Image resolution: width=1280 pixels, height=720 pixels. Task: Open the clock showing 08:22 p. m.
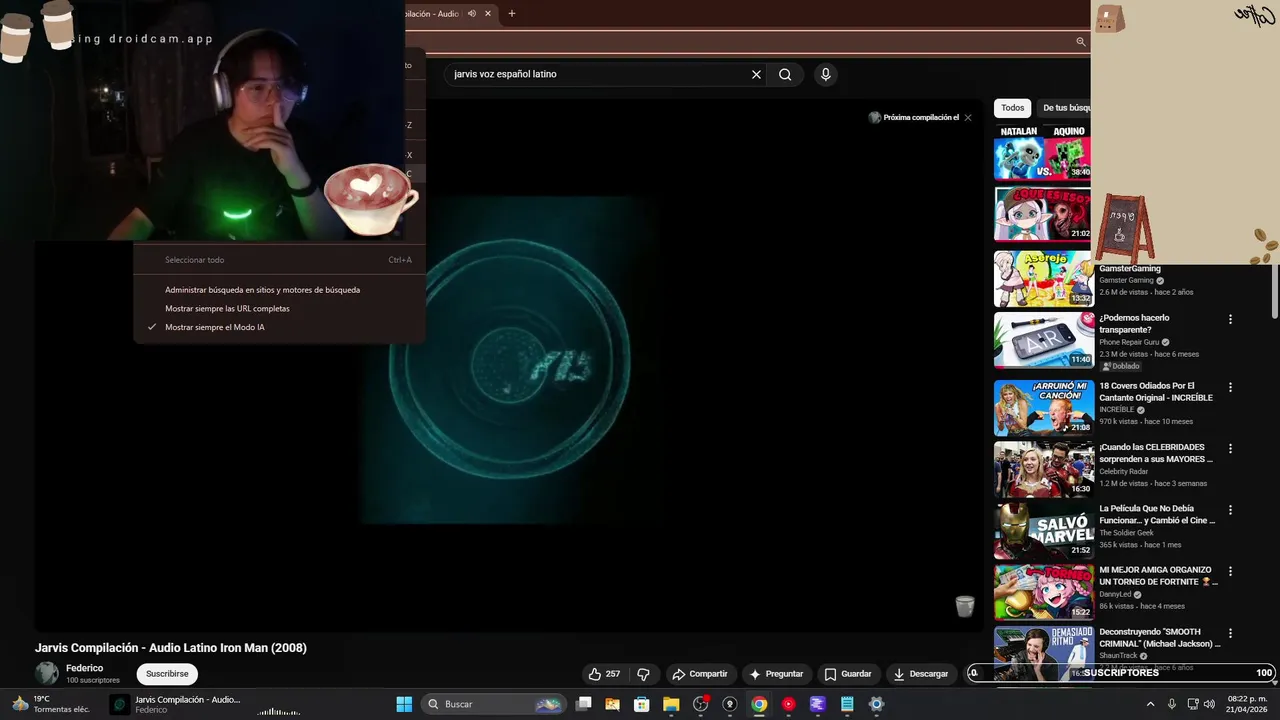pyautogui.click(x=1247, y=704)
